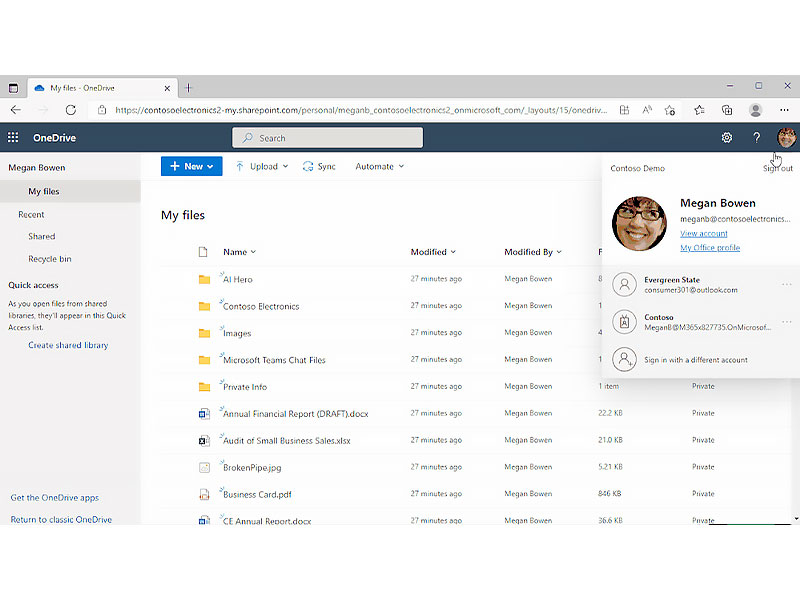Viewport: 800px width, 600px height.
Task: Click the Images folder icon
Action: (204, 333)
